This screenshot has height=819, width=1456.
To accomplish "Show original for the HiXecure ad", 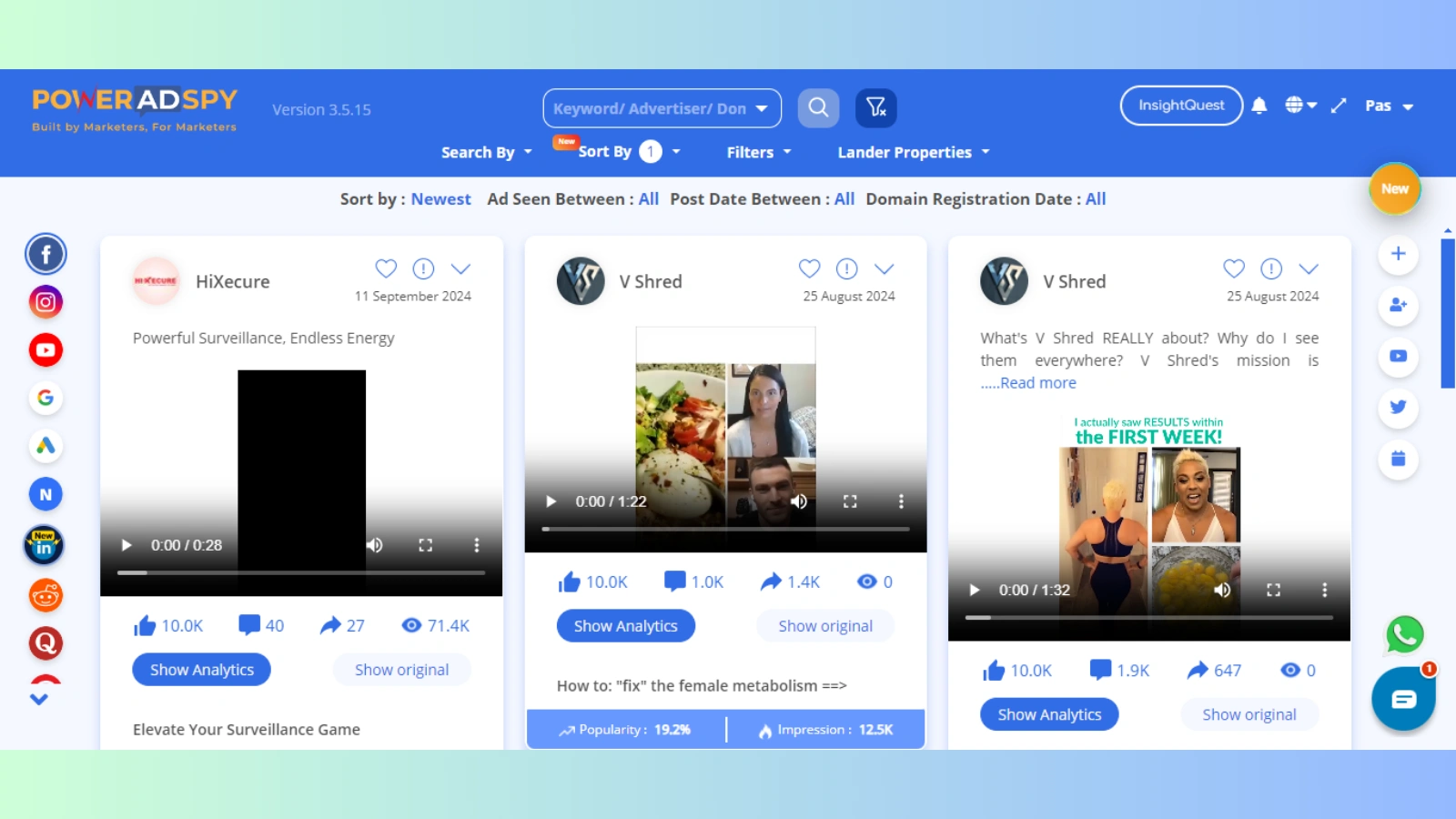I will click(401, 670).
